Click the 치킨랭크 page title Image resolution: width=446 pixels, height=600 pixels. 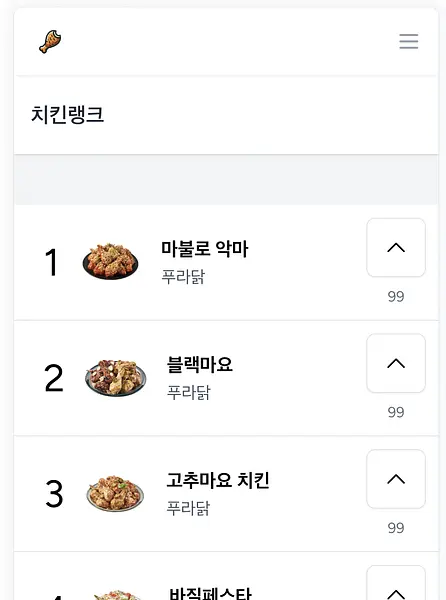click(67, 114)
